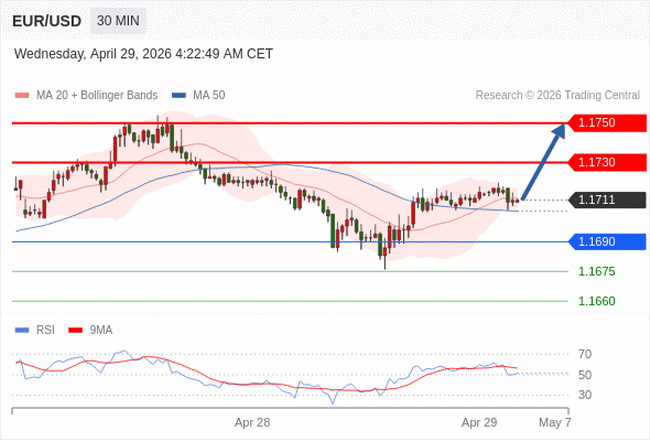Click the date and time text line
The width and height of the screenshot is (650, 441).
(143, 54)
